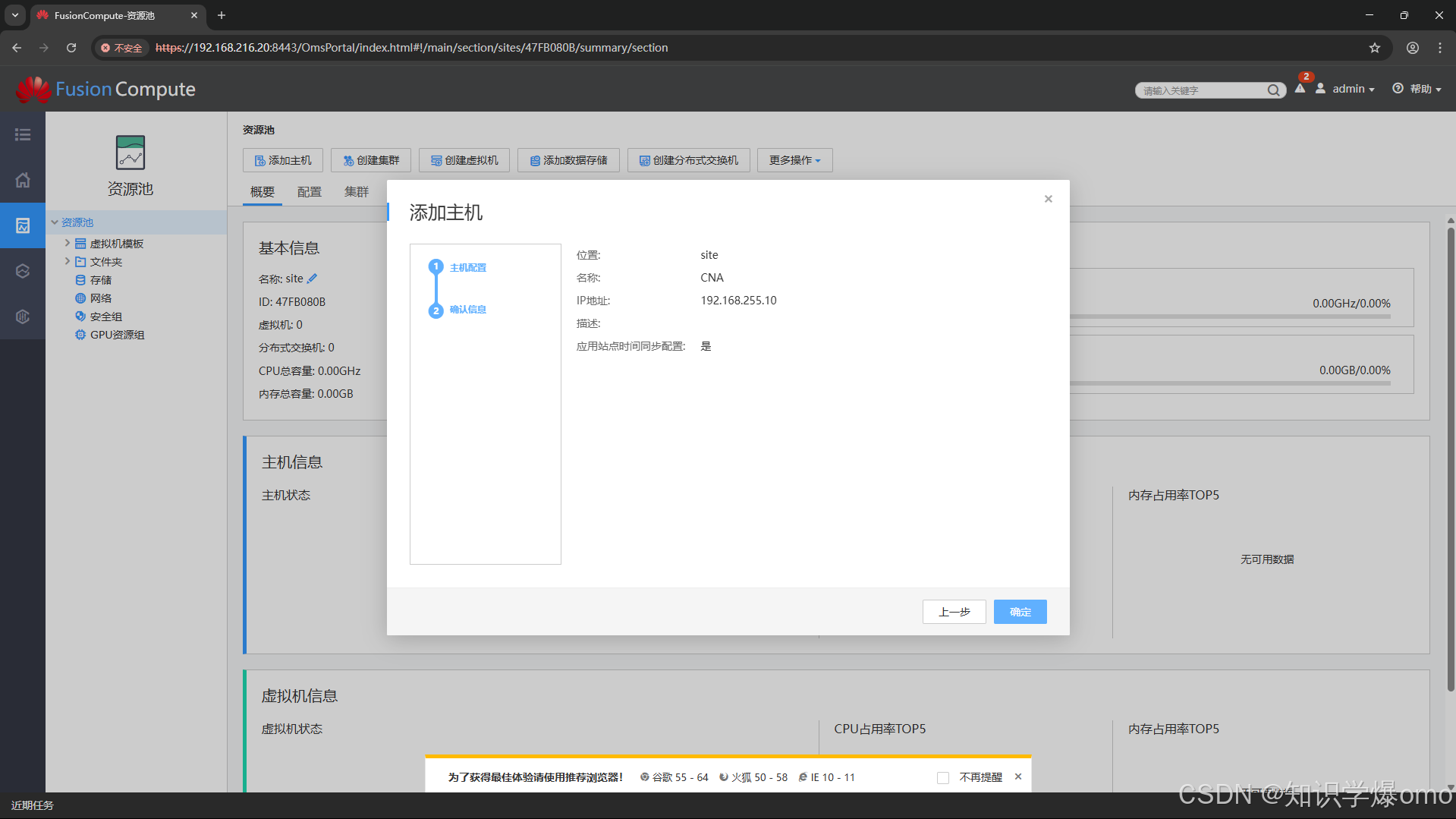
Task: Click the search magnifier icon
Action: (1273, 90)
